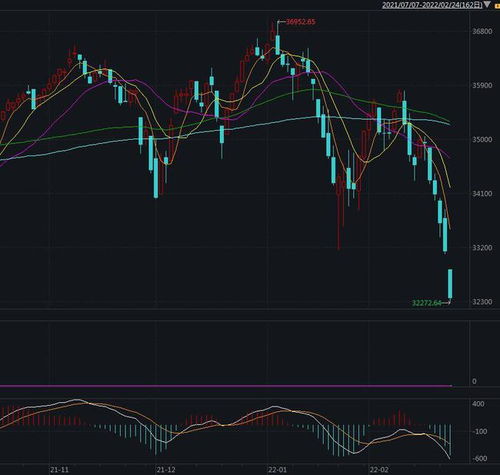Image resolution: width=500 pixels, height=475 pixels.
Task: Click the 22-02 date axis label
Action: [379, 470]
